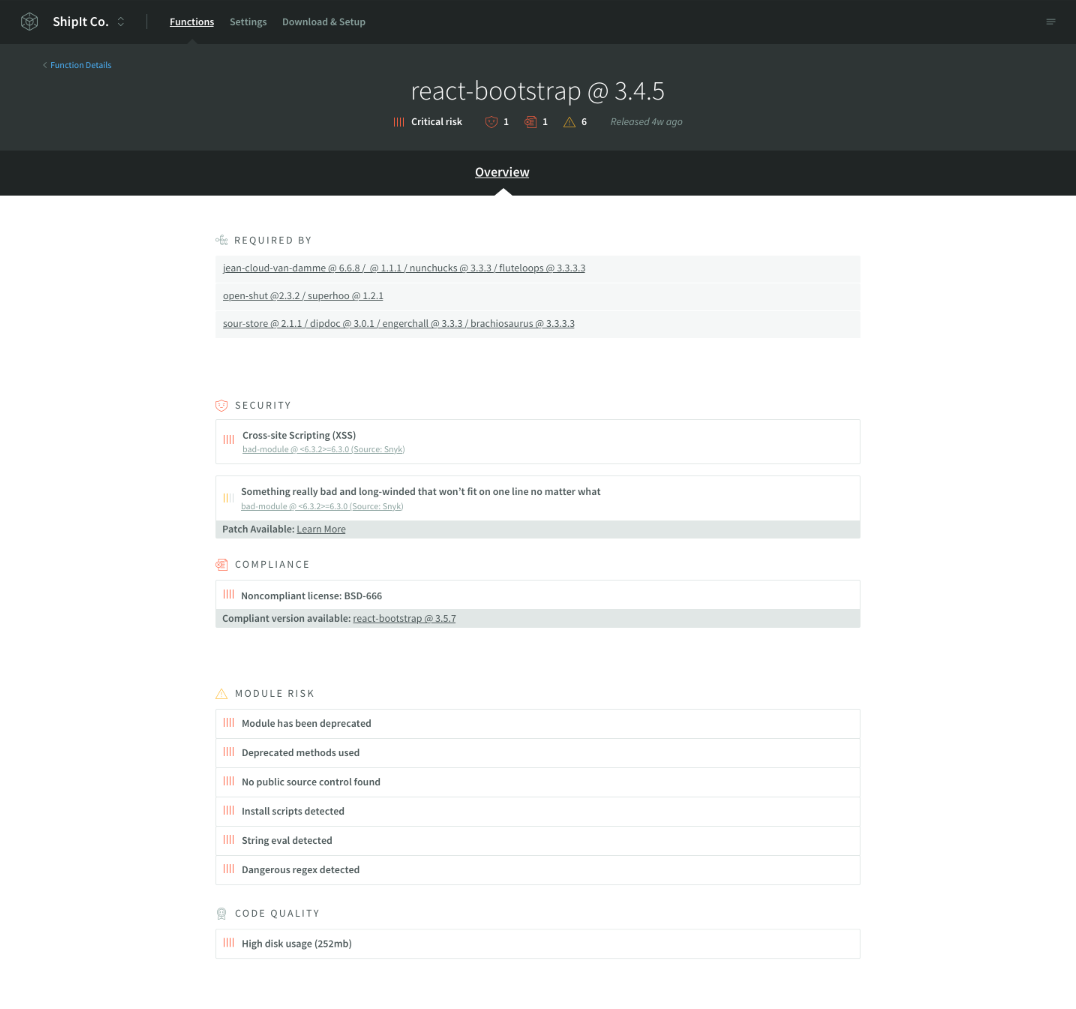Go back to Function Details
The image size is (1076, 1009).
click(x=78, y=65)
